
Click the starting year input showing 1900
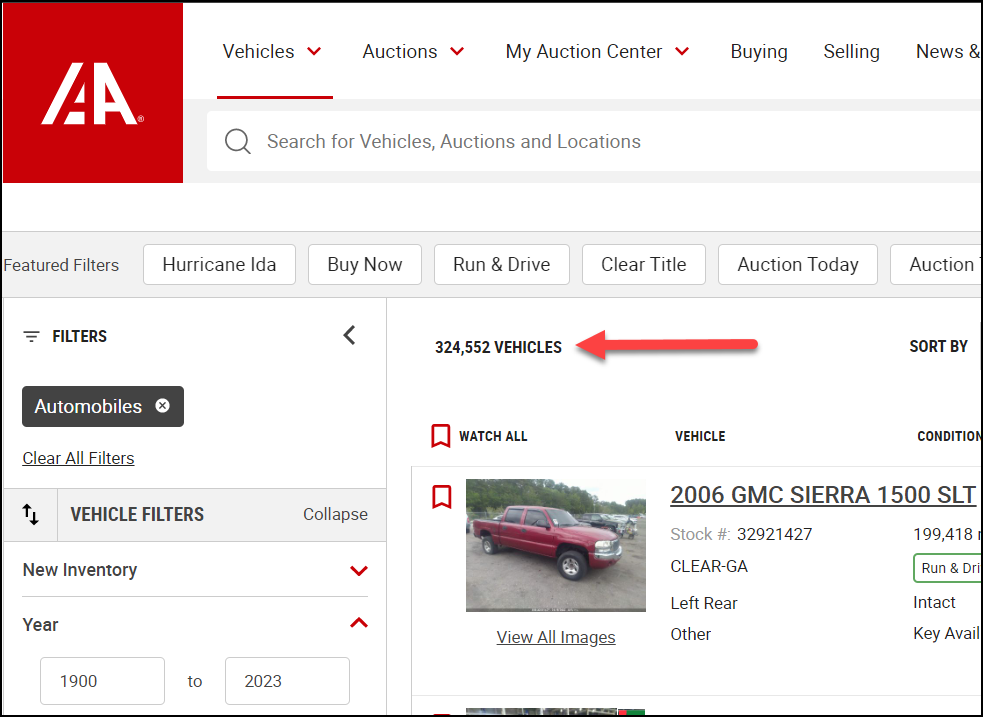pos(102,680)
